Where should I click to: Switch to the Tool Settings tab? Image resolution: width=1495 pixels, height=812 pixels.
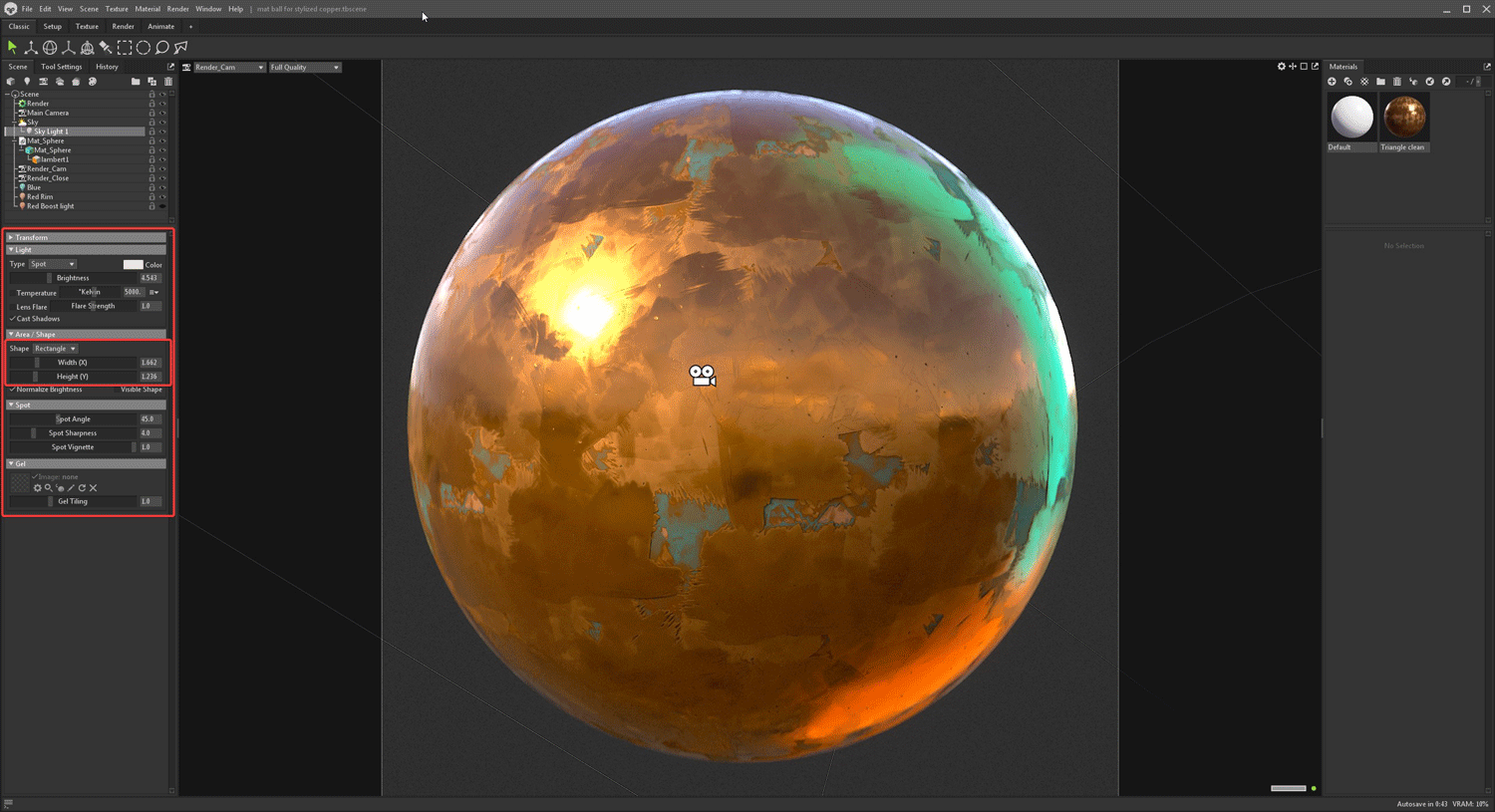coord(62,67)
